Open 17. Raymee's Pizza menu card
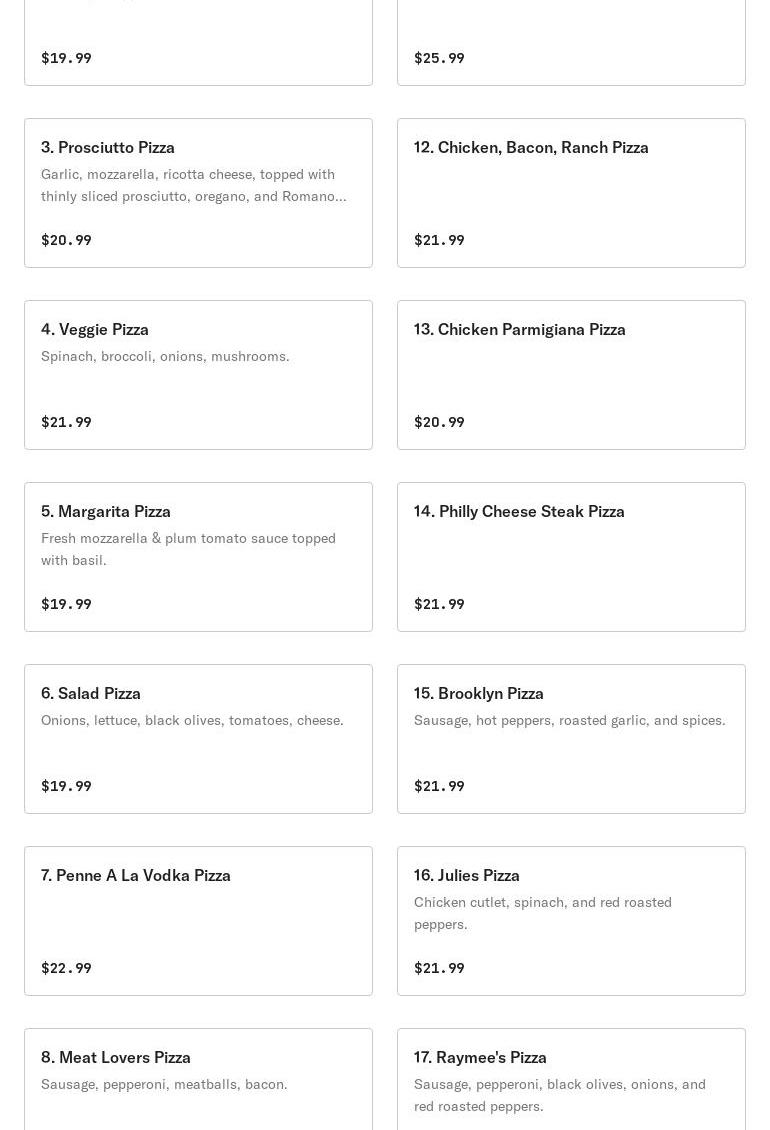Image resolution: width=770 pixels, height=1130 pixels. coord(571,1080)
